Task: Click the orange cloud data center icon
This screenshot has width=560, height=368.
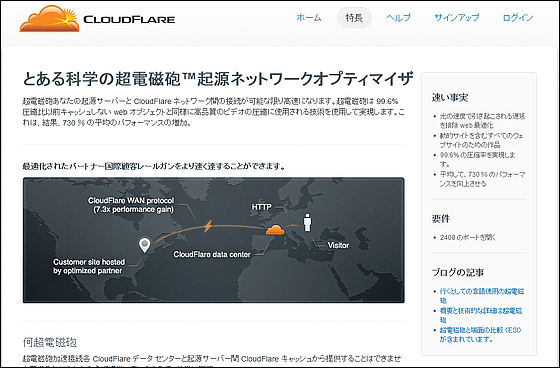Action: click(x=275, y=230)
